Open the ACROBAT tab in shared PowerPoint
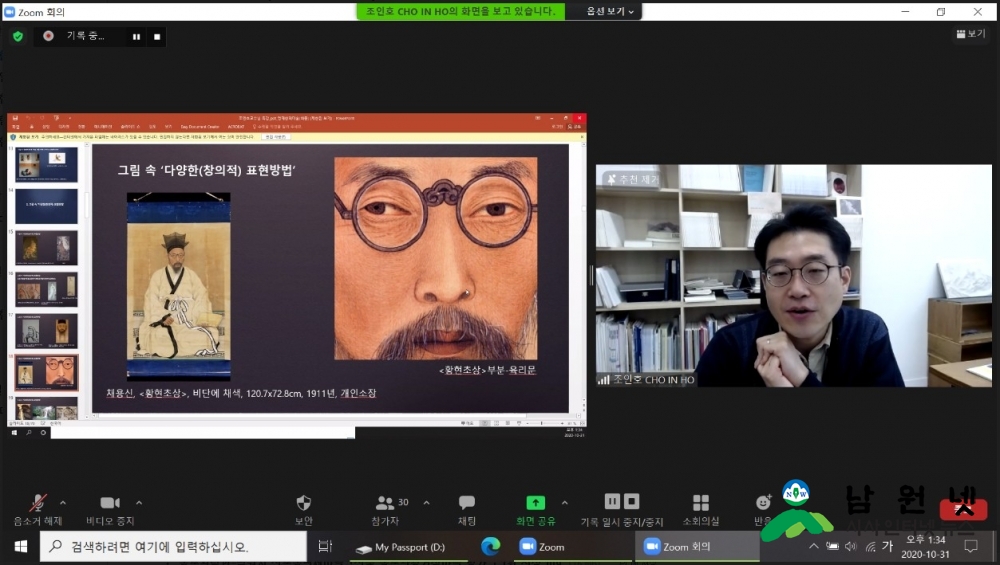 click(236, 127)
